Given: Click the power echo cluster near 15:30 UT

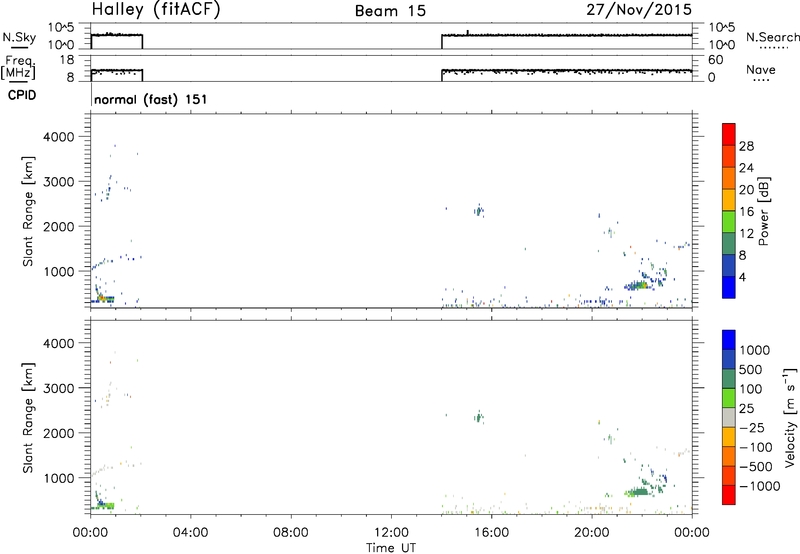Looking at the screenshot, I should click(x=479, y=210).
